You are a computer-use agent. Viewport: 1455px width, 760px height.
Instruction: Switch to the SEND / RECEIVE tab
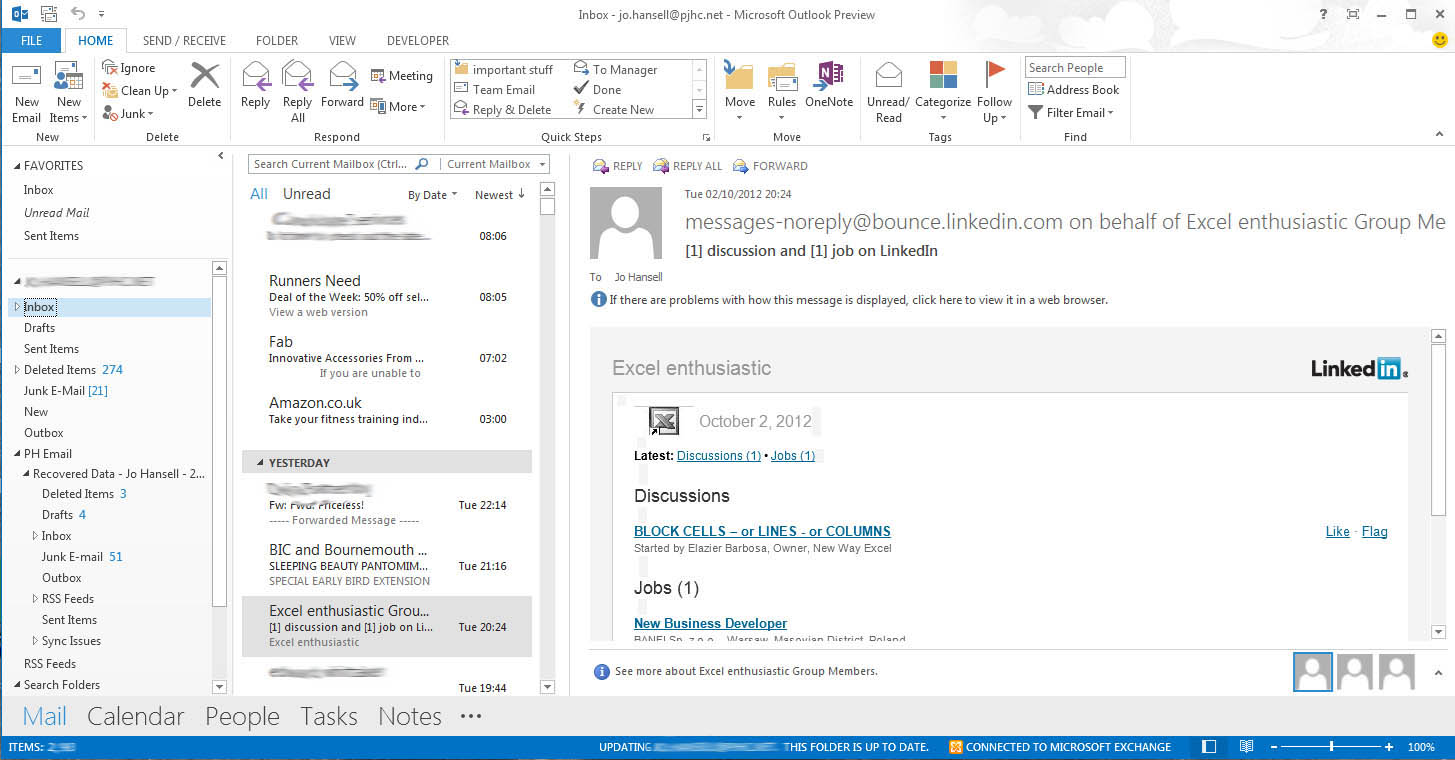[x=184, y=41]
